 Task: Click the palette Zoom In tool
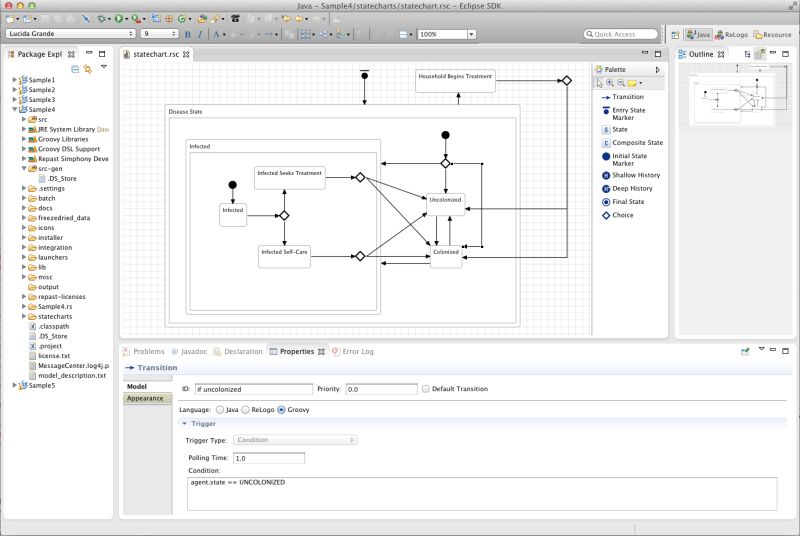610,83
